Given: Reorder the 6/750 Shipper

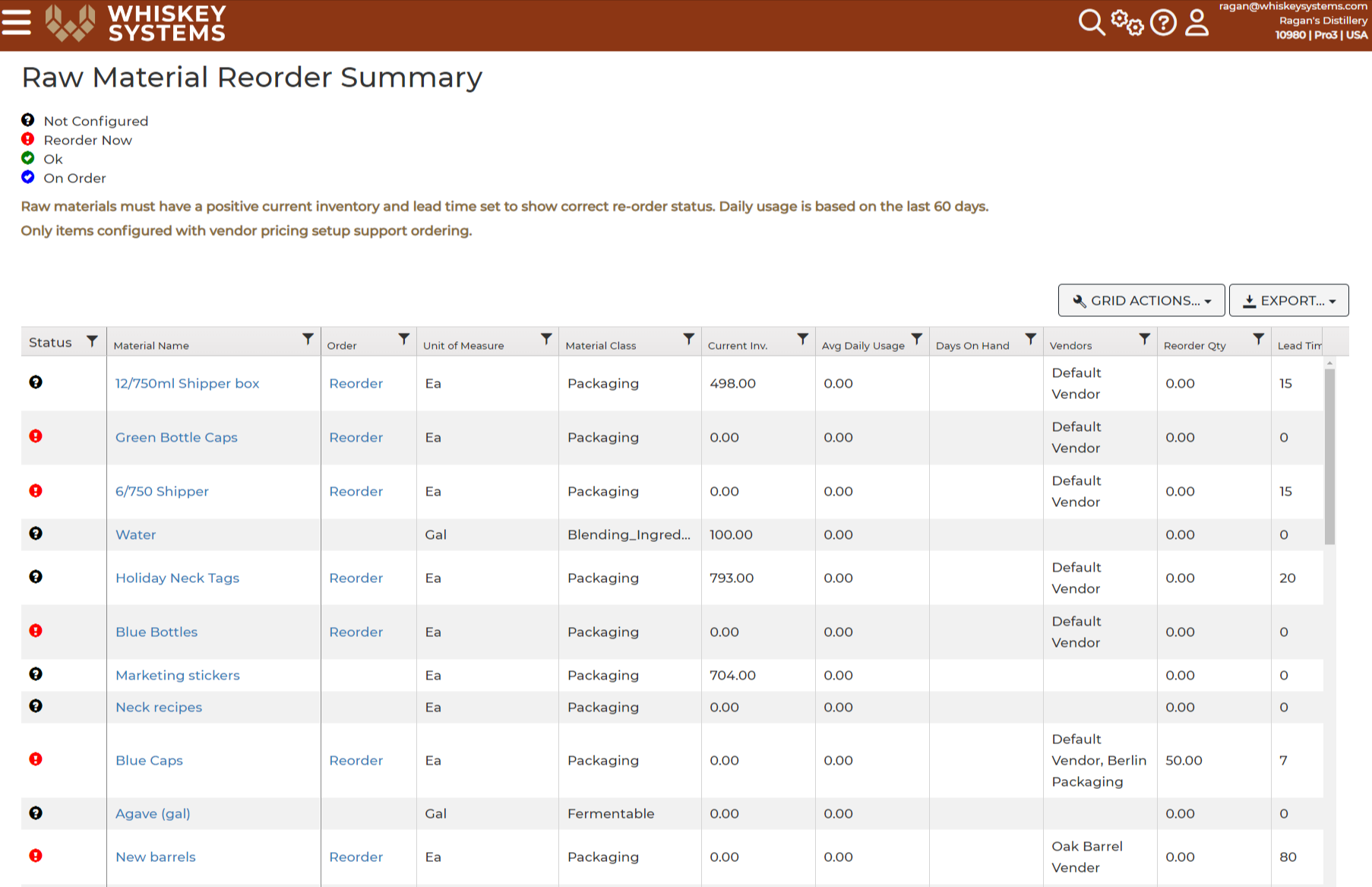Looking at the screenshot, I should tap(356, 492).
